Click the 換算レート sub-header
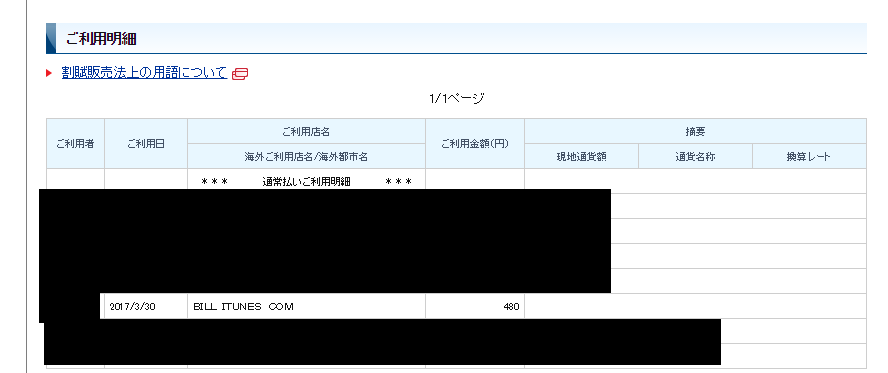This screenshot has width=888, height=373. click(809, 156)
